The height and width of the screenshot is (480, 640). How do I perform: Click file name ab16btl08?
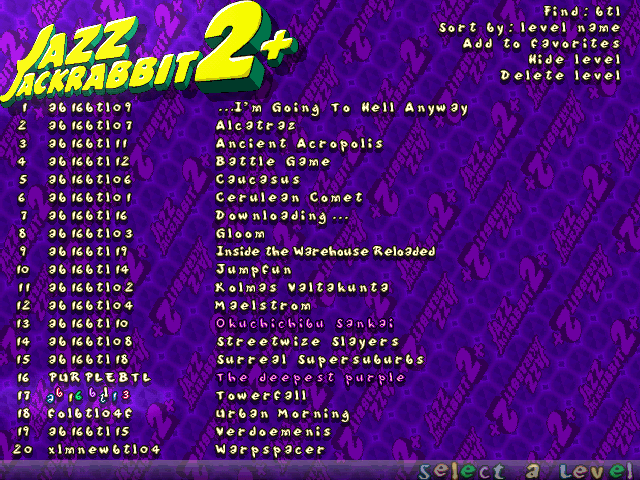(x=90, y=341)
